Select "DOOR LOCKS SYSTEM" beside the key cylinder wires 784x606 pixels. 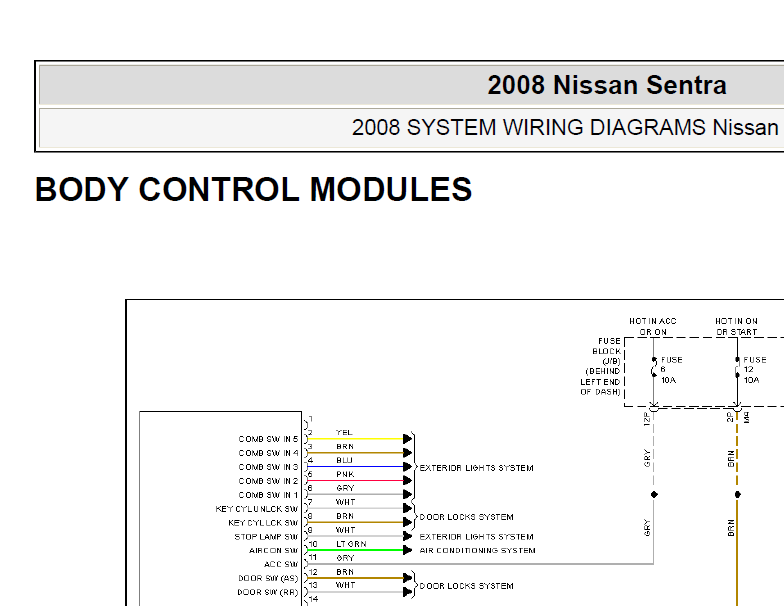pyautogui.click(x=466, y=517)
